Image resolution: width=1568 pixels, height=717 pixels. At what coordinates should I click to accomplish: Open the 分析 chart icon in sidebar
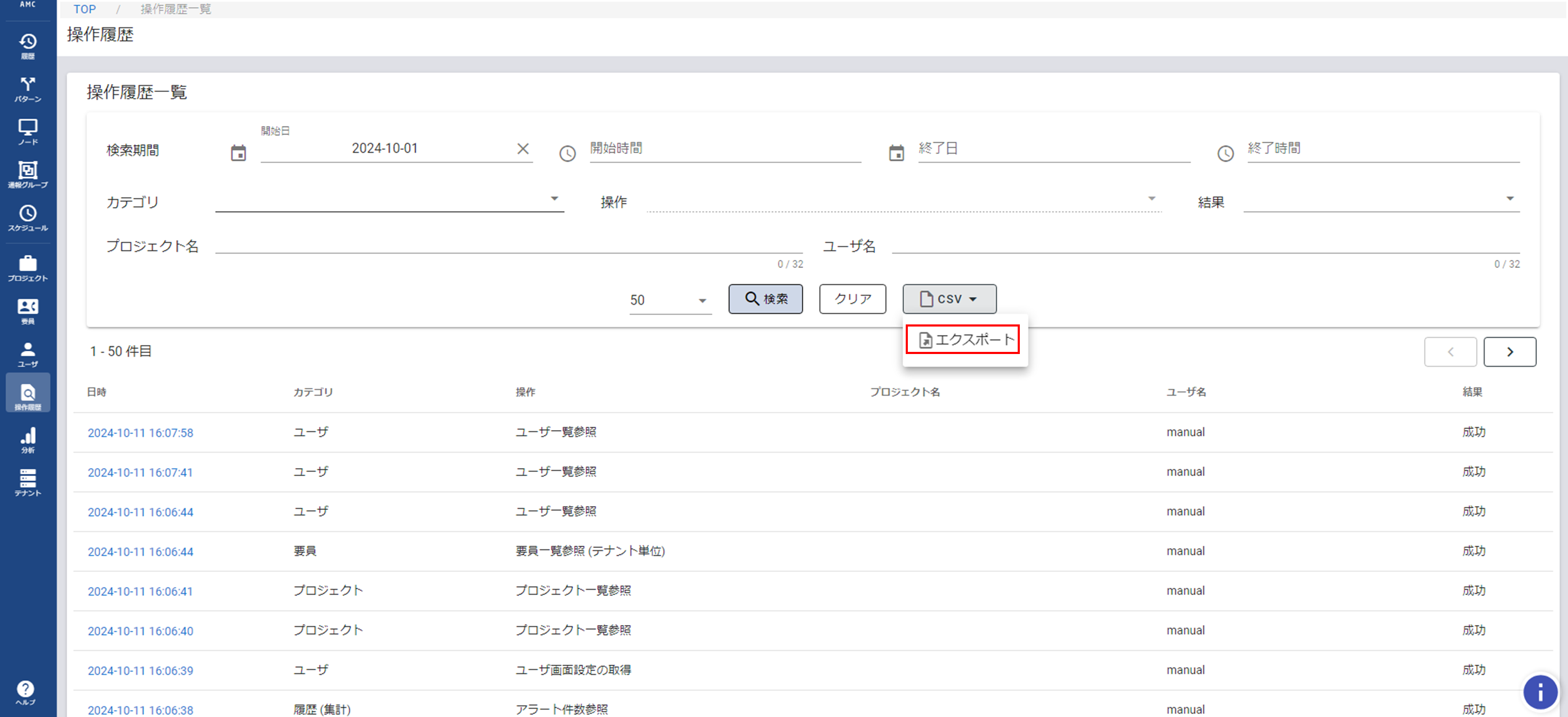point(27,440)
